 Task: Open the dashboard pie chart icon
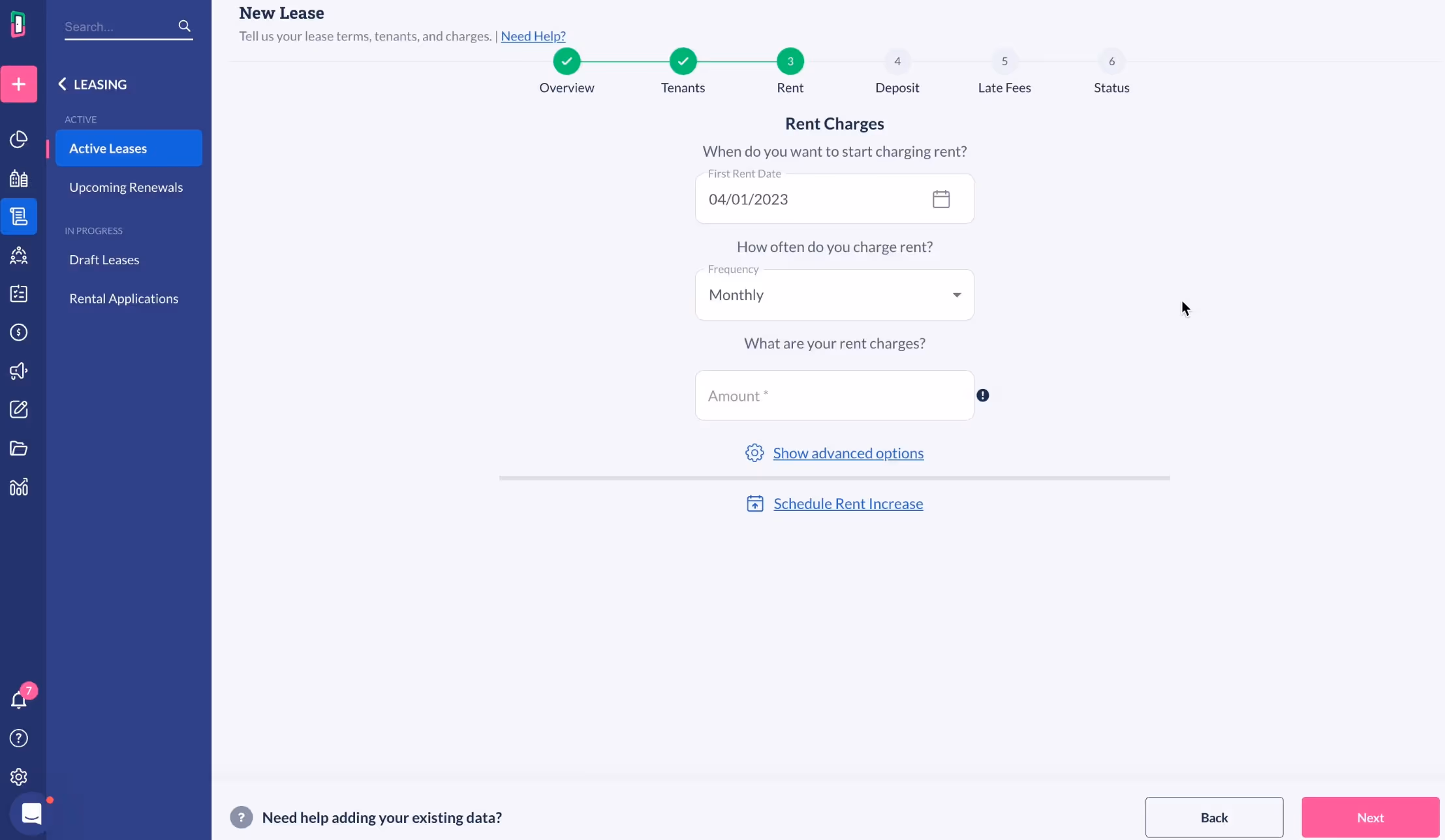19,139
